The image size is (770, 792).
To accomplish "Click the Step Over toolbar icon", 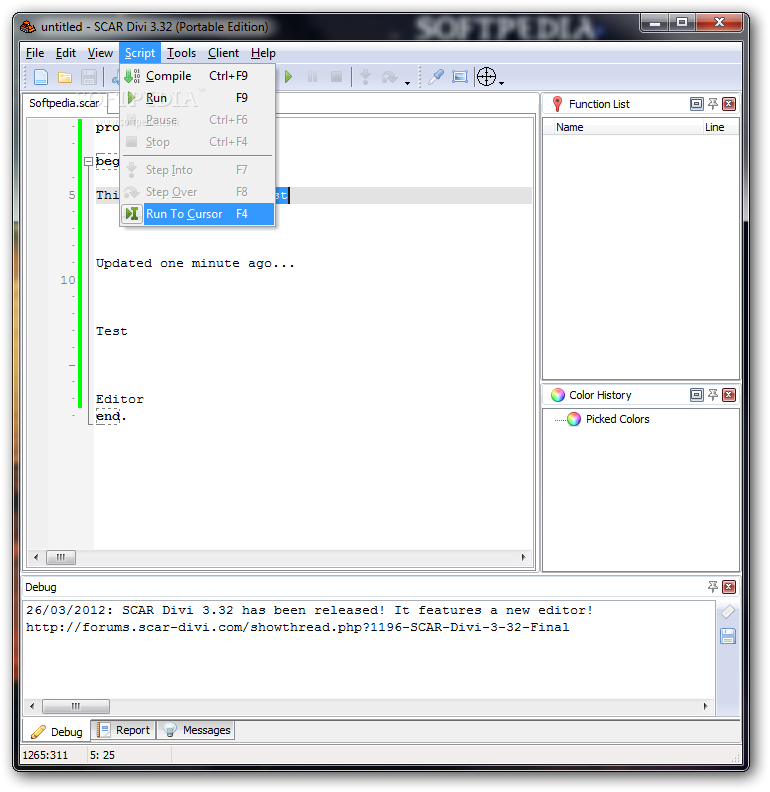I will (389, 77).
